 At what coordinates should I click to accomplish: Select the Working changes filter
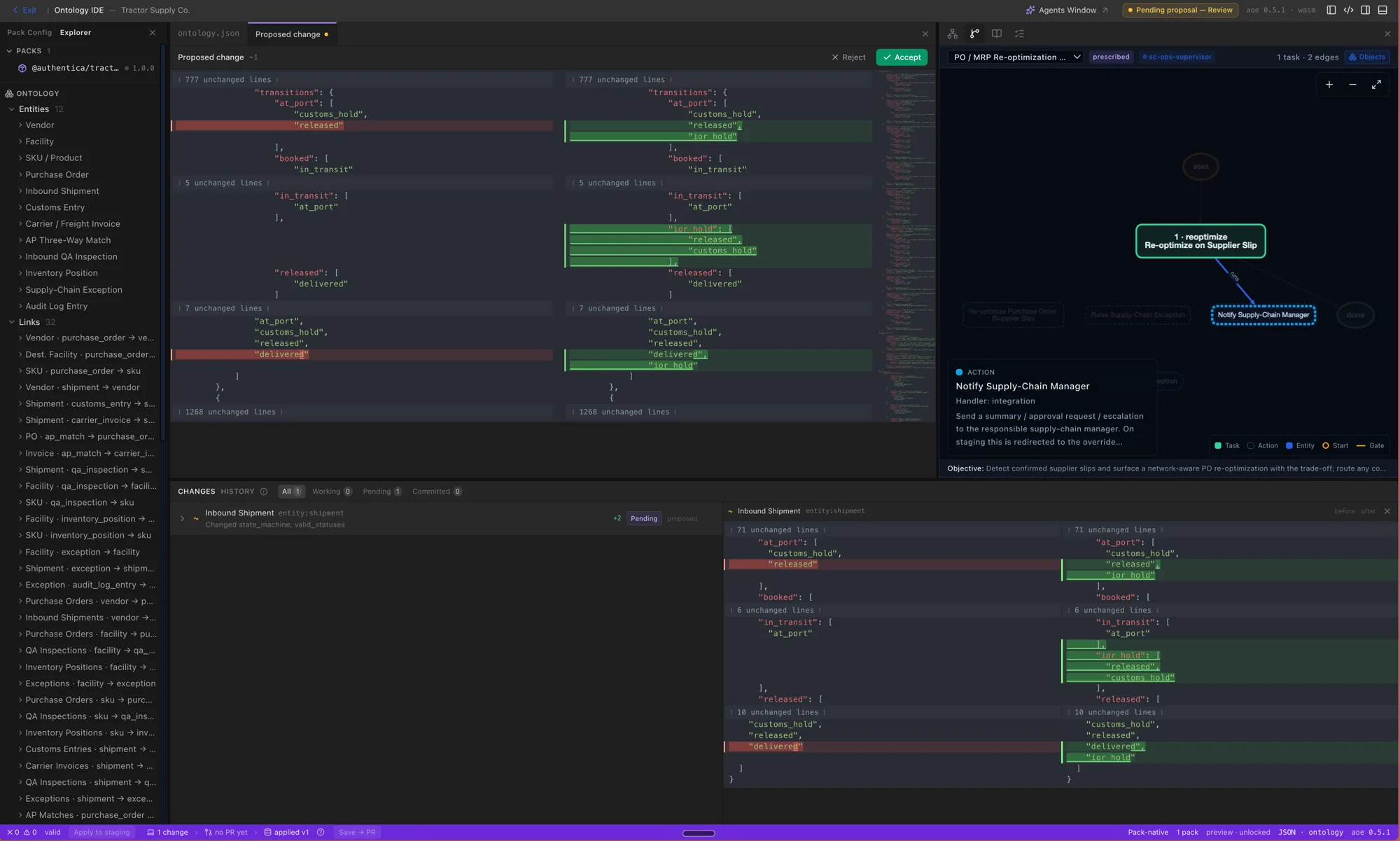(x=332, y=492)
